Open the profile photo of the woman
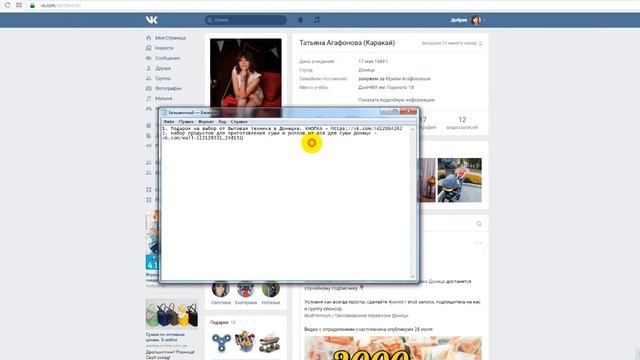640x360 pixels. pyautogui.click(x=246, y=73)
